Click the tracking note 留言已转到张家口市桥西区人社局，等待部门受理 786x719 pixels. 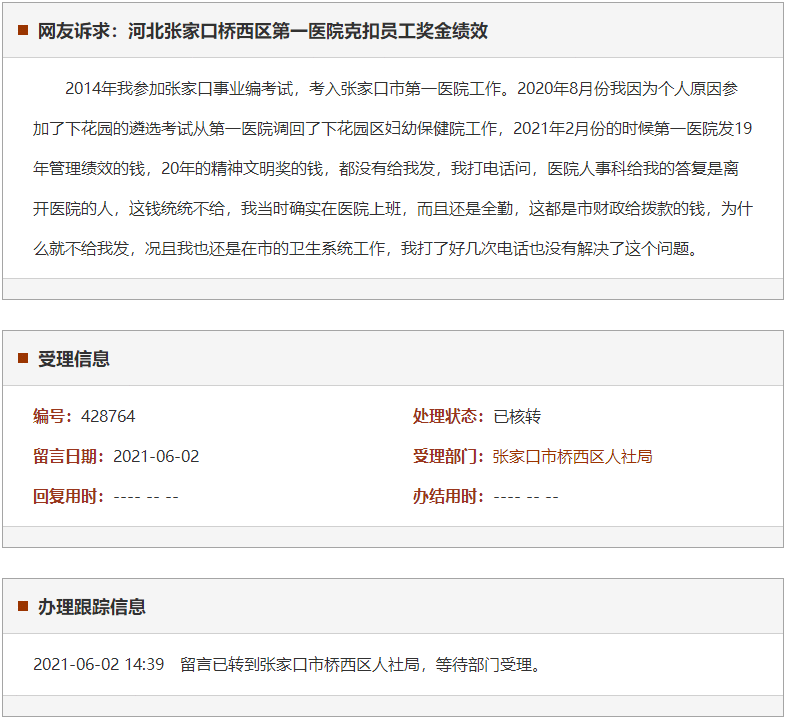(360, 665)
